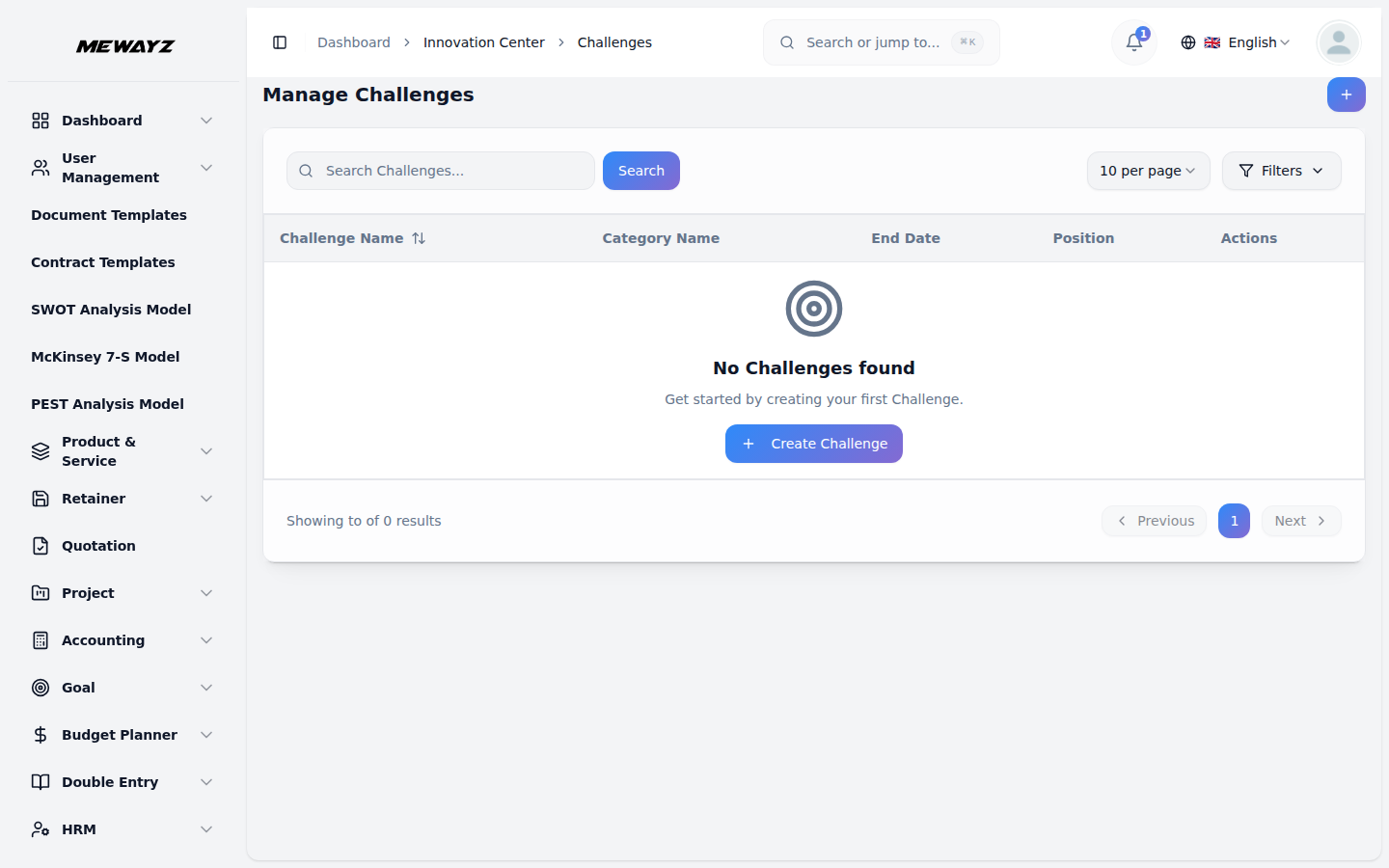Open the notifications bell
This screenshot has width=1389, height=868.
1134,42
